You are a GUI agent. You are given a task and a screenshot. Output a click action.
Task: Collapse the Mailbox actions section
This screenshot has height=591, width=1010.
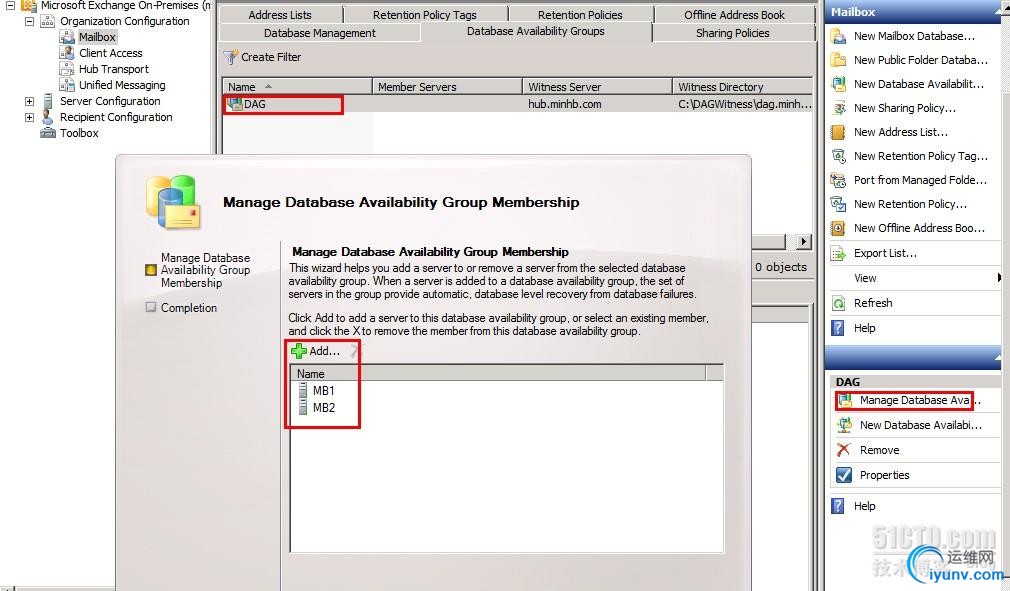pos(998,12)
